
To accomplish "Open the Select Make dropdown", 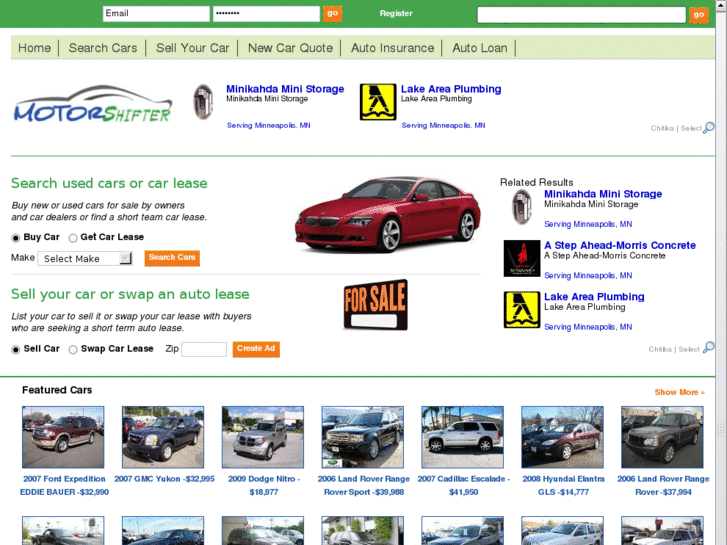I will click(85, 258).
